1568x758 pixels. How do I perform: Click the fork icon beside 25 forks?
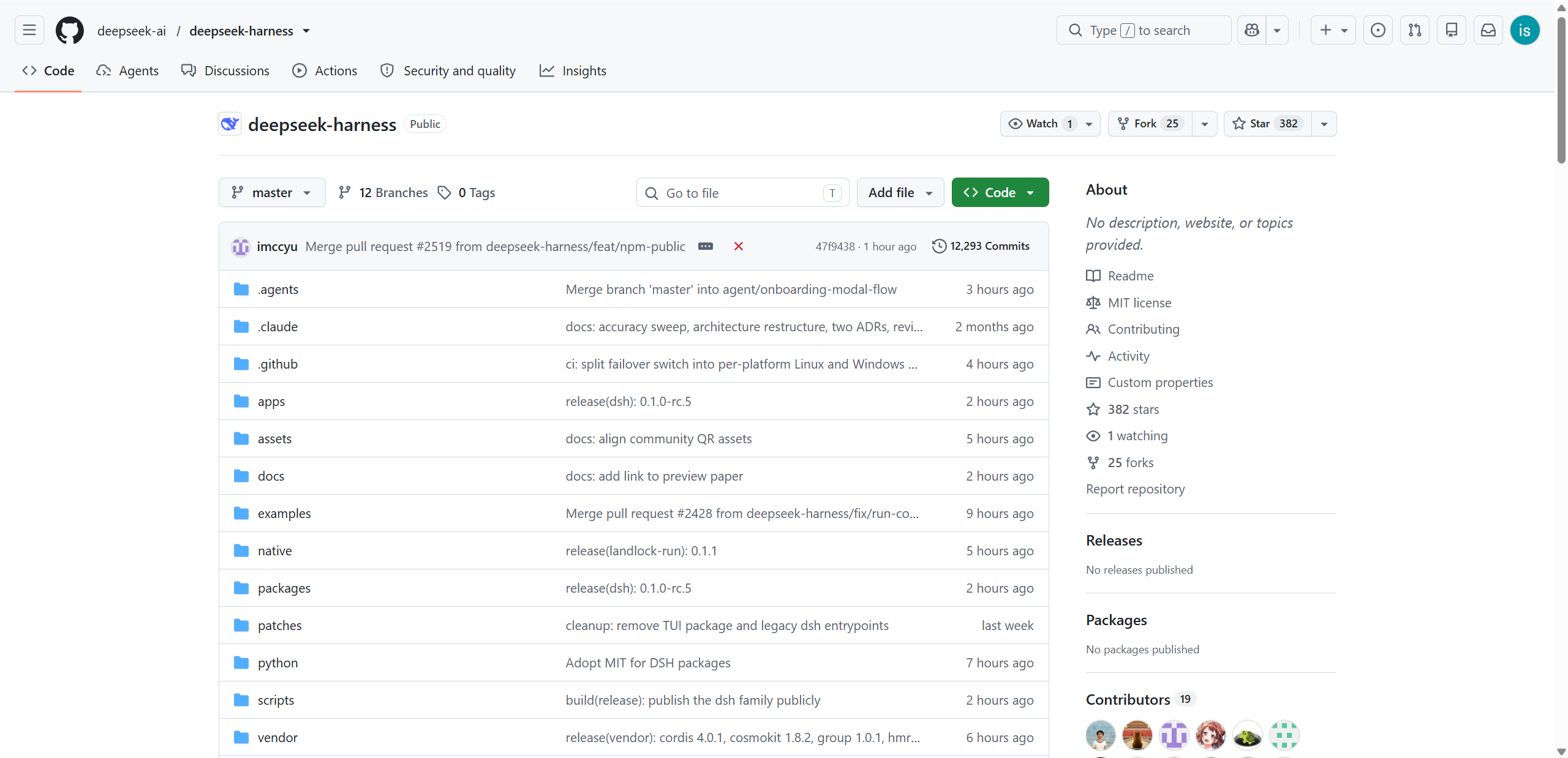[x=1093, y=462]
